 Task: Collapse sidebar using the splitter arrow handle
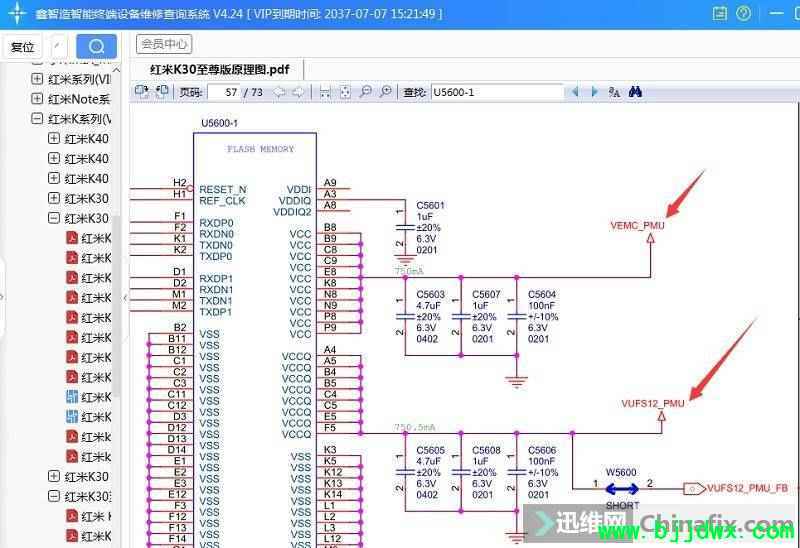pos(125,297)
